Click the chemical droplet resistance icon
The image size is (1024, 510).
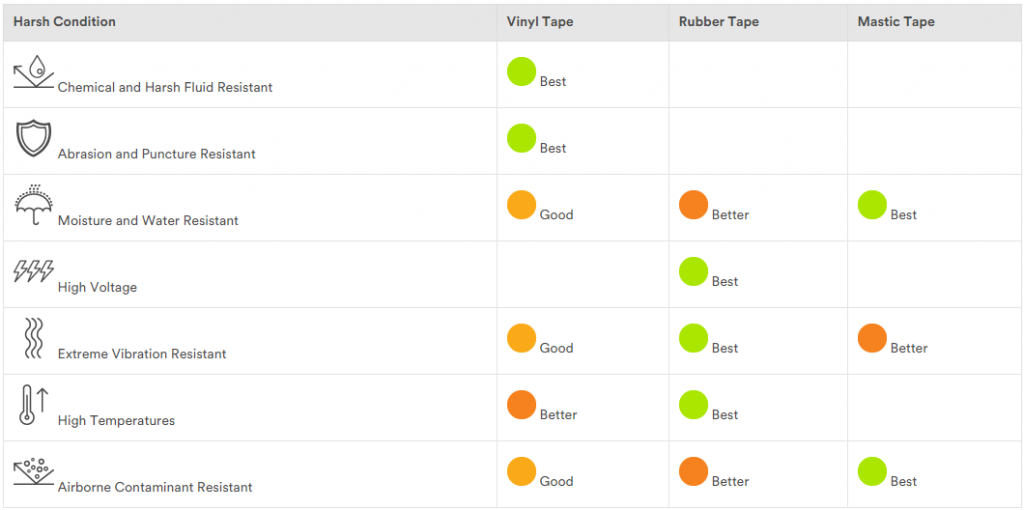coord(33,71)
